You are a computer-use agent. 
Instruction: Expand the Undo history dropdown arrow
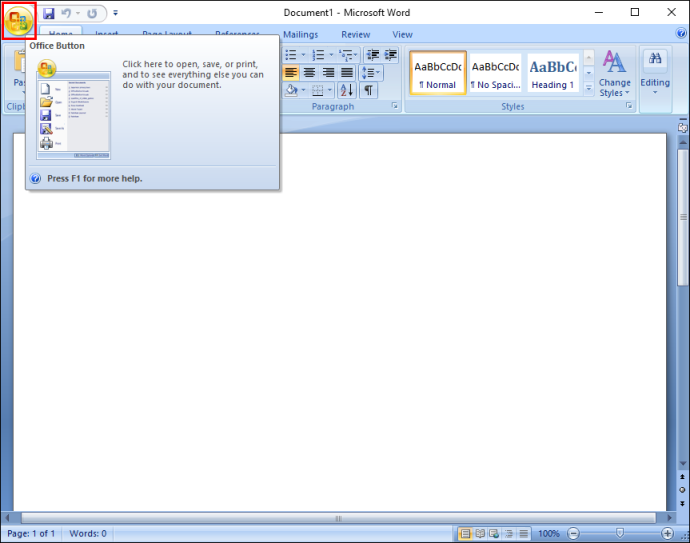[78, 13]
